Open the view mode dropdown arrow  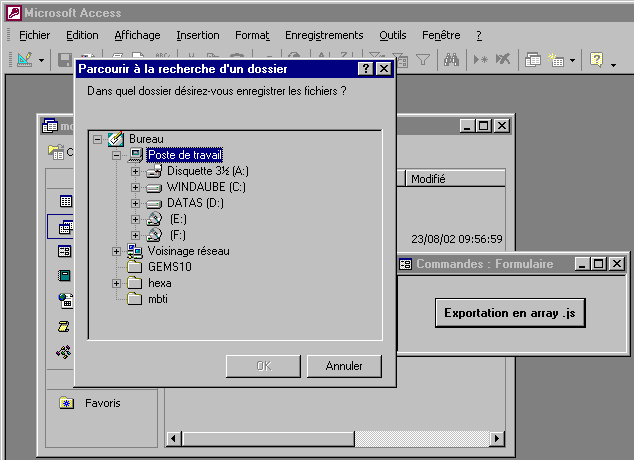[x=41, y=60]
